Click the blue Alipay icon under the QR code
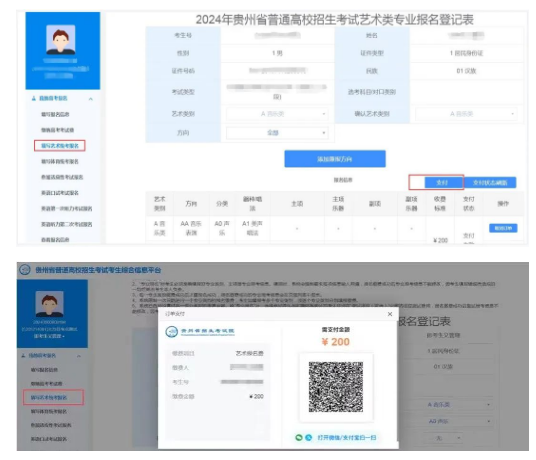The height and width of the screenshot is (460, 536). coord(309,437)
